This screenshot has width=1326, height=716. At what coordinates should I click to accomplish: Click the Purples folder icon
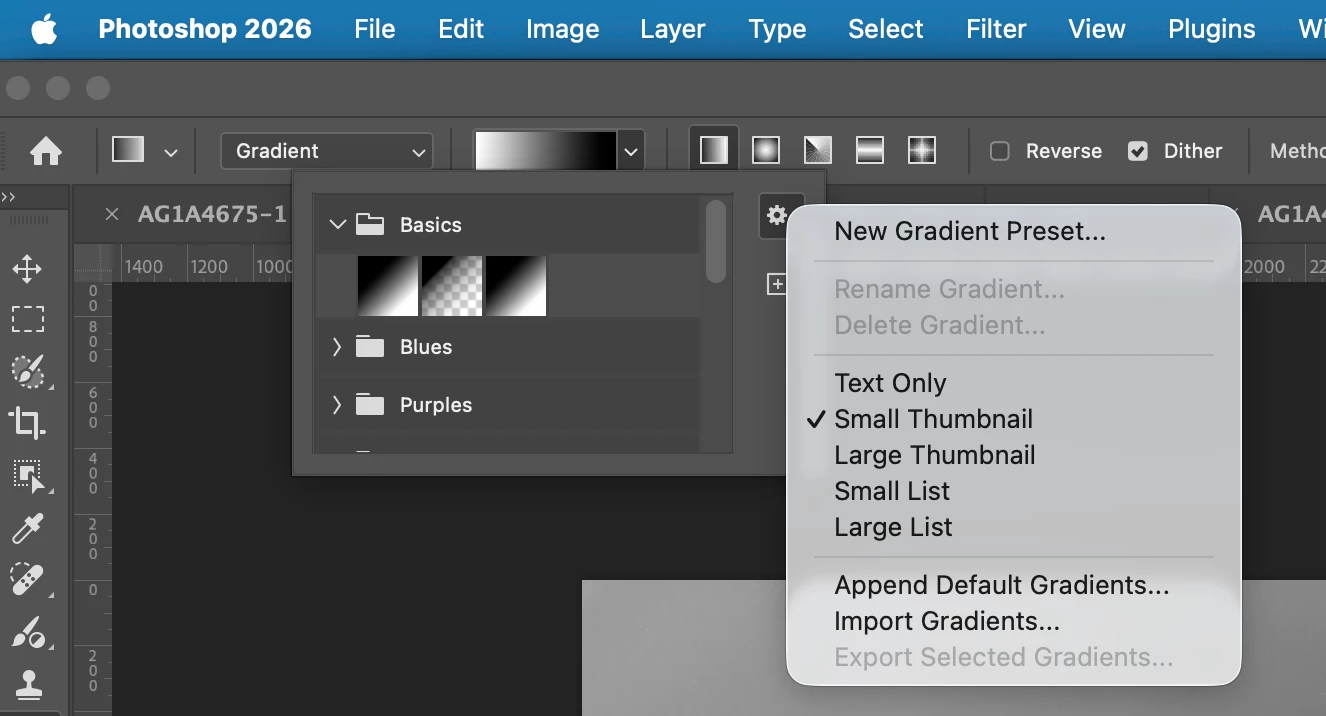coord(370,405)
